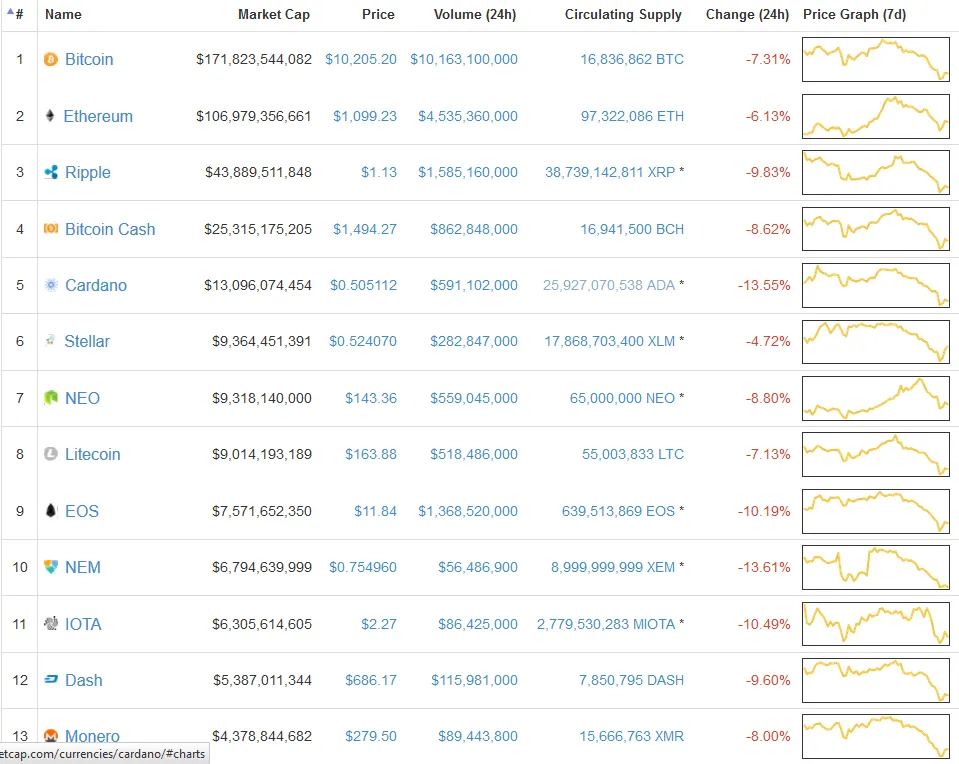Open the Stellar currency page link
959x764 pixels.
click(x=87, y=341)
